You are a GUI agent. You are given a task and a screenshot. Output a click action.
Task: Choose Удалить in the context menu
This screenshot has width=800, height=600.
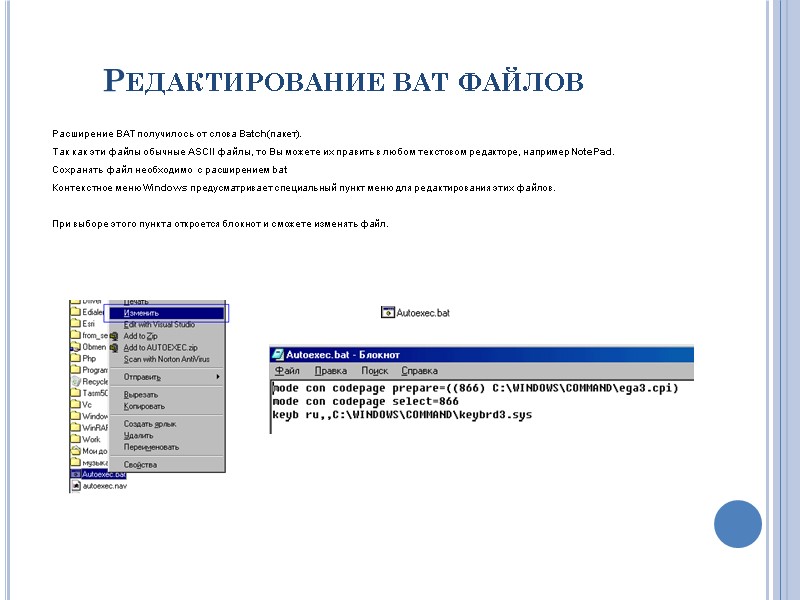click(x=138, y=436)
